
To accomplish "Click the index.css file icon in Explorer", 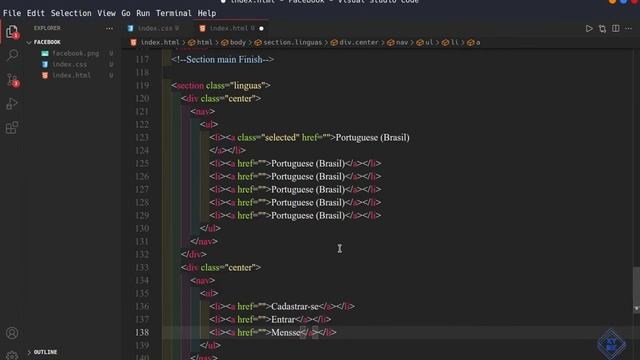I will 45,64.
